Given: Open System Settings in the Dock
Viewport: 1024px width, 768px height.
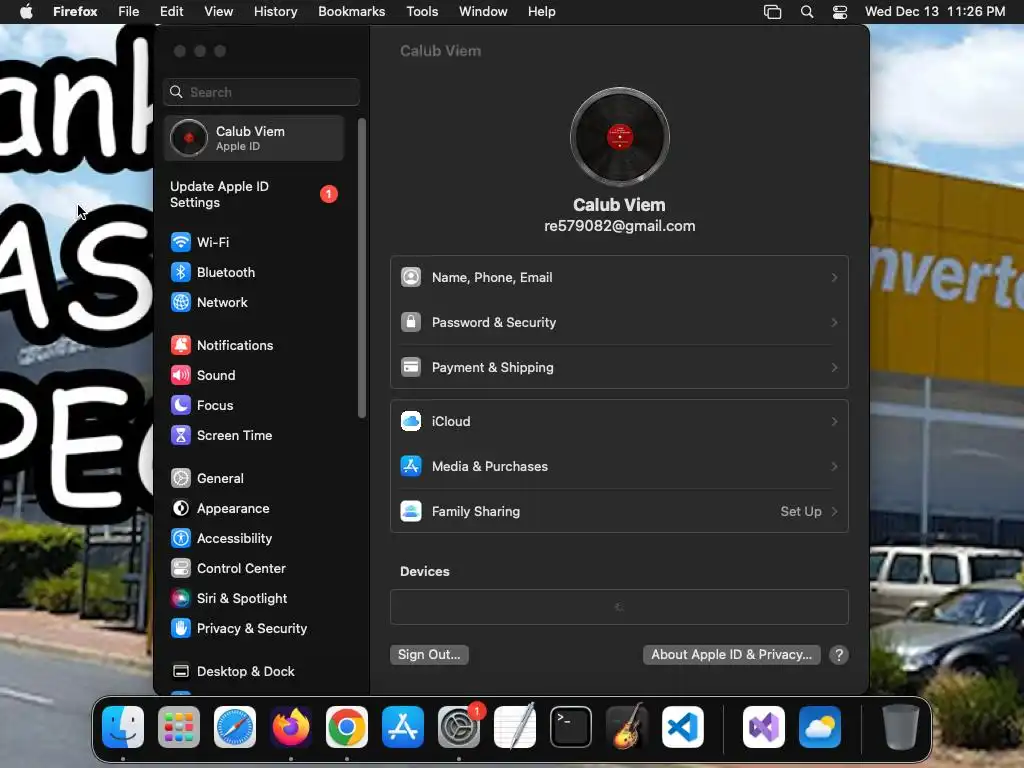Looking at the screenshot, I should [x=459, y=728].
